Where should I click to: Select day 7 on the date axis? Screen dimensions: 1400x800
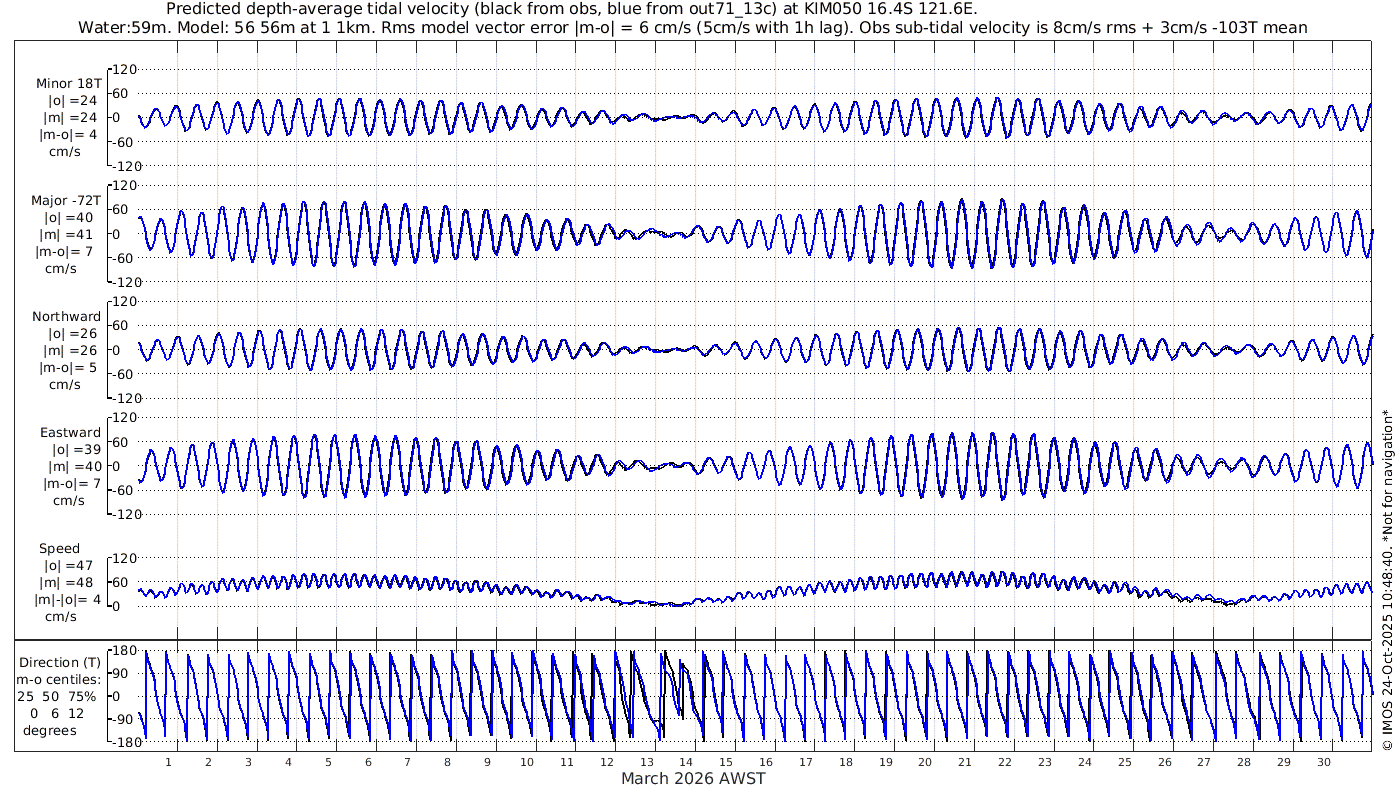point(407,762)
